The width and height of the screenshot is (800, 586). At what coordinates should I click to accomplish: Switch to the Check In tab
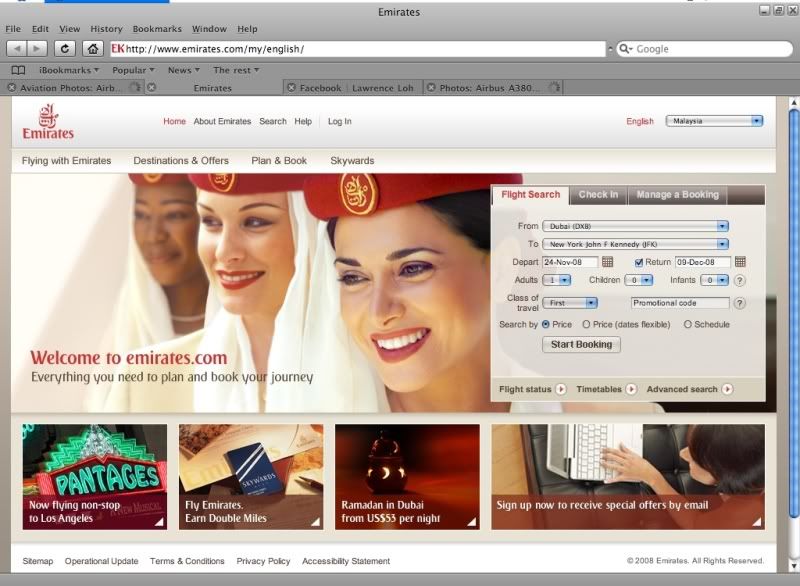click(598, 194)
